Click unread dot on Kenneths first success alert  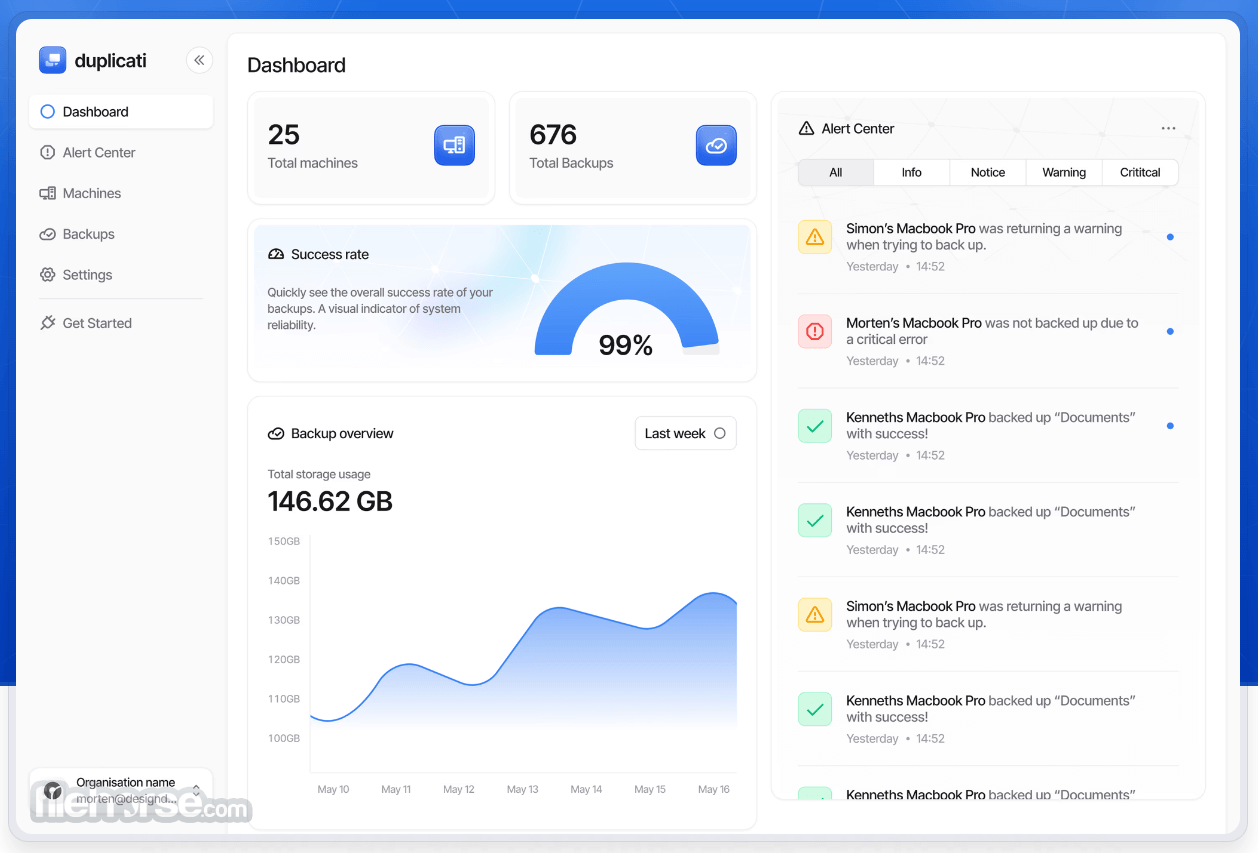(1170, 426)
